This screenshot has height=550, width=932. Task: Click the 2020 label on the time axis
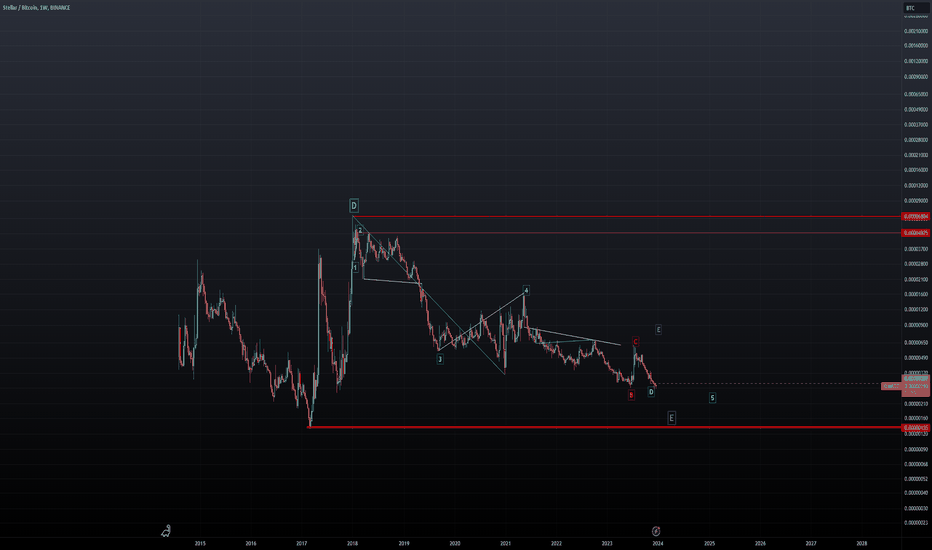tap(455, 543)
